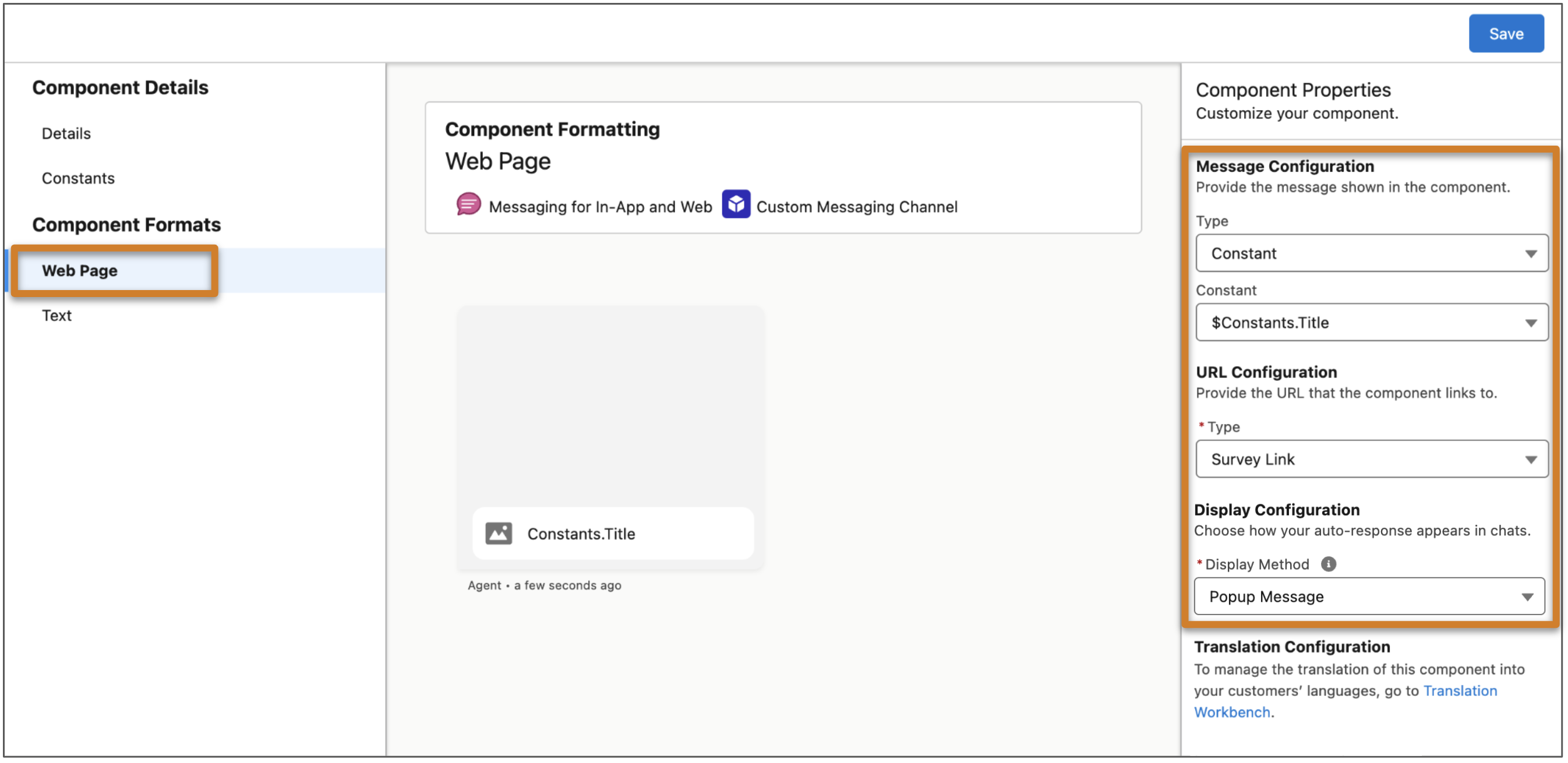Image resolution: width=1568 pixels, height=763 pixels.
Task: Select the Details item in sidebar
Action: (x=66, y=133)
